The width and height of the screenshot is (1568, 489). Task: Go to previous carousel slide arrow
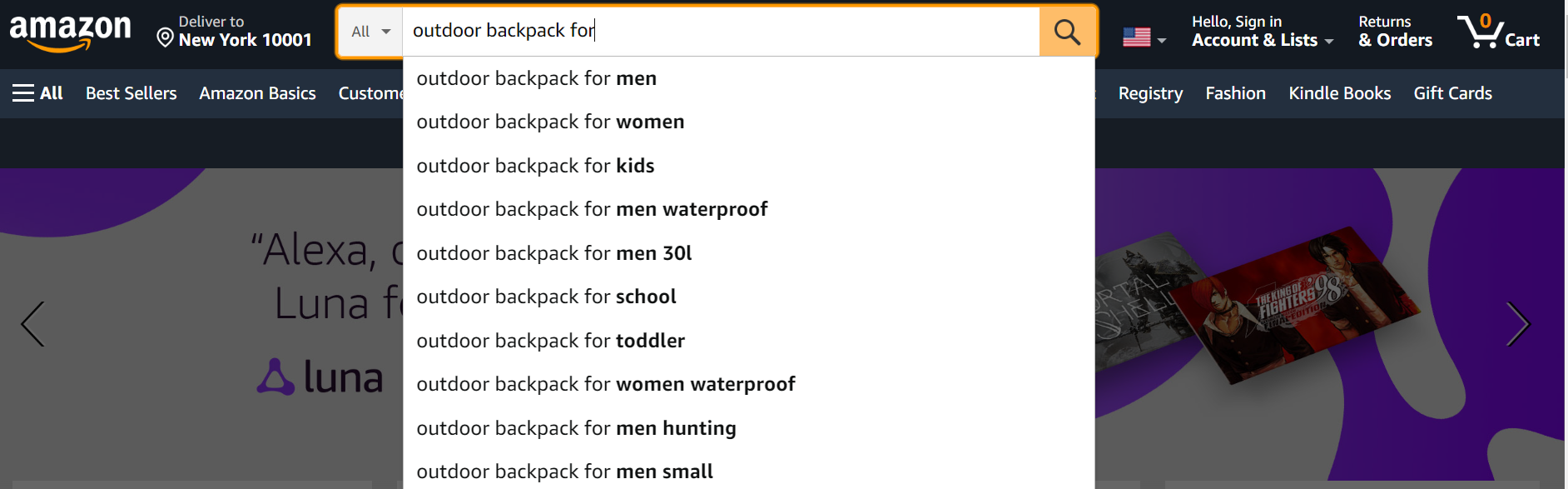(32, 324)
